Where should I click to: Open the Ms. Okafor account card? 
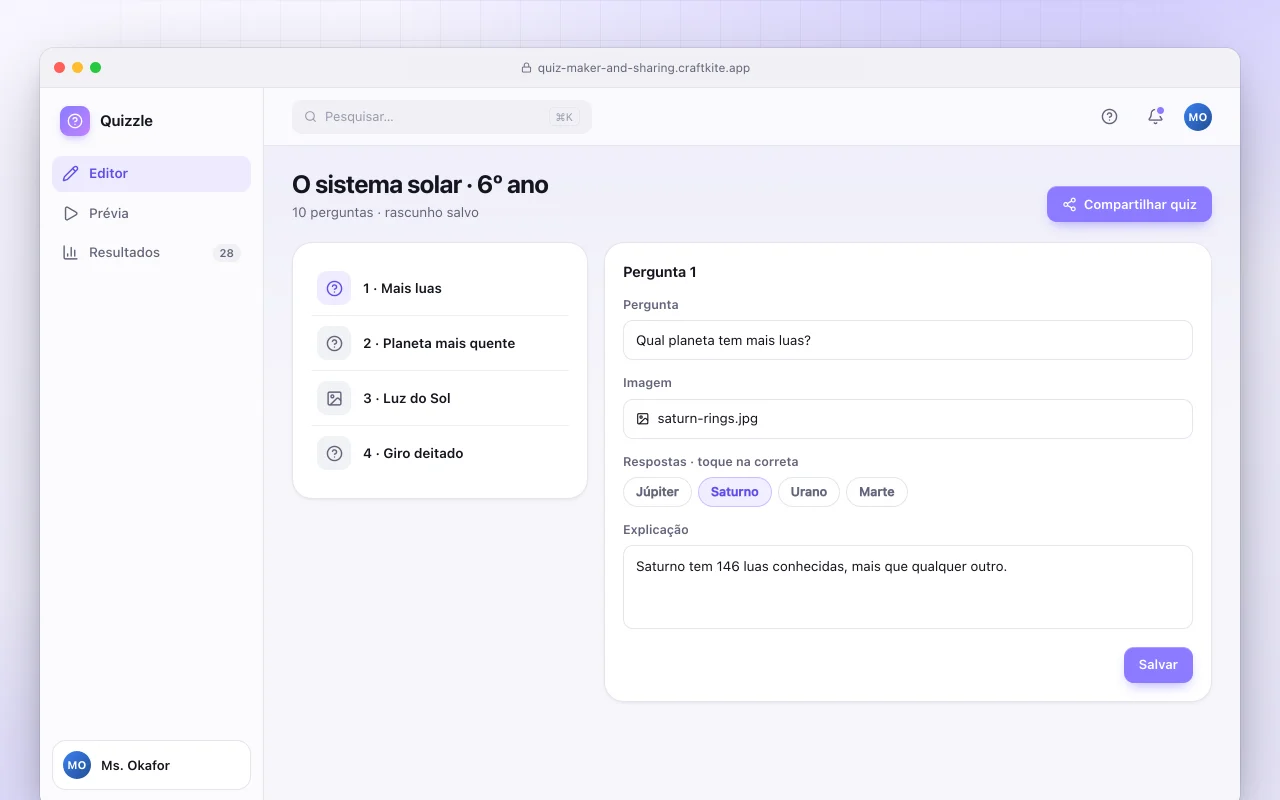click(x=151, y=765)
